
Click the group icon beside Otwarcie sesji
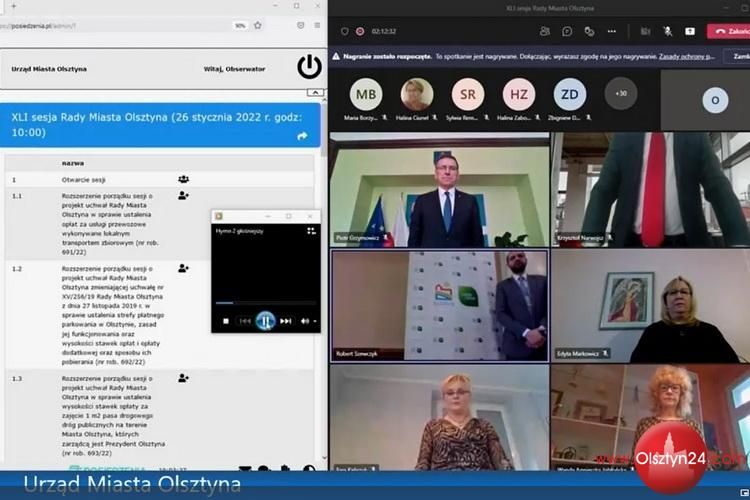pyautogui.click(x=183, y=179)
